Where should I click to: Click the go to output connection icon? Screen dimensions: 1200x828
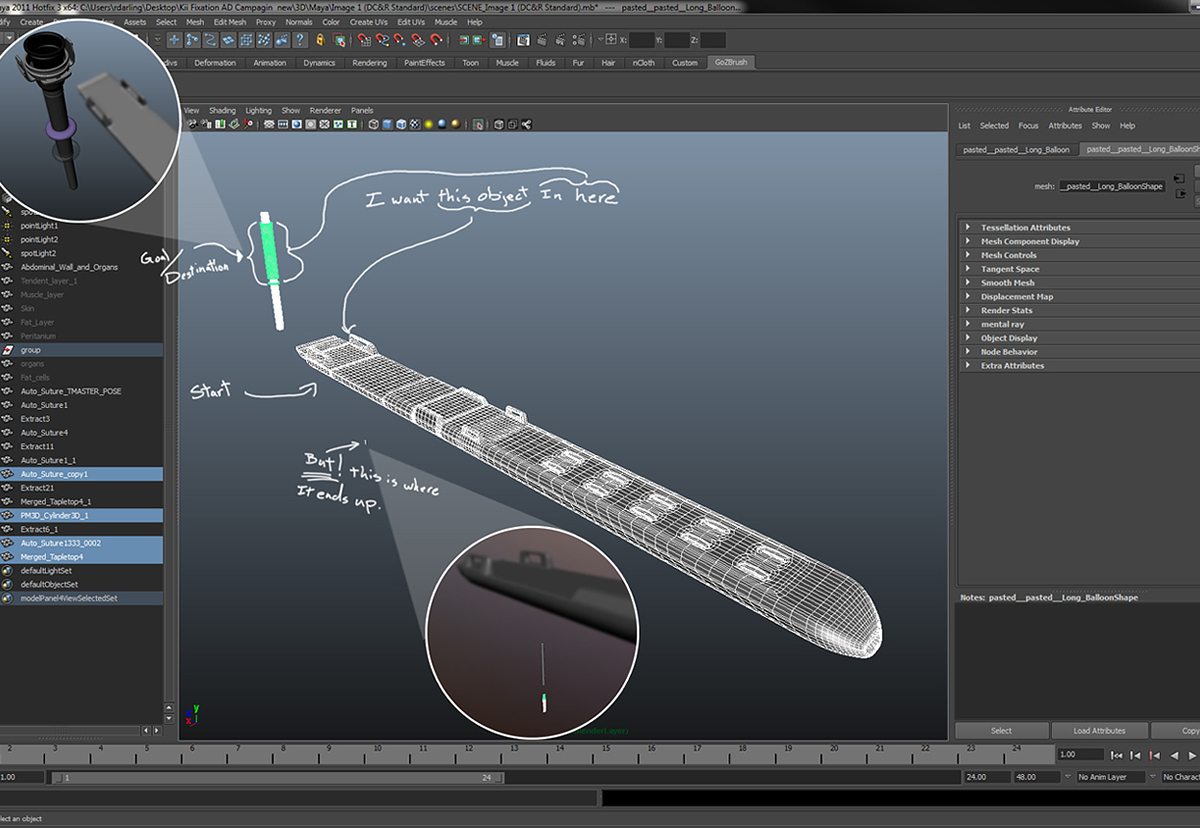1181,193
